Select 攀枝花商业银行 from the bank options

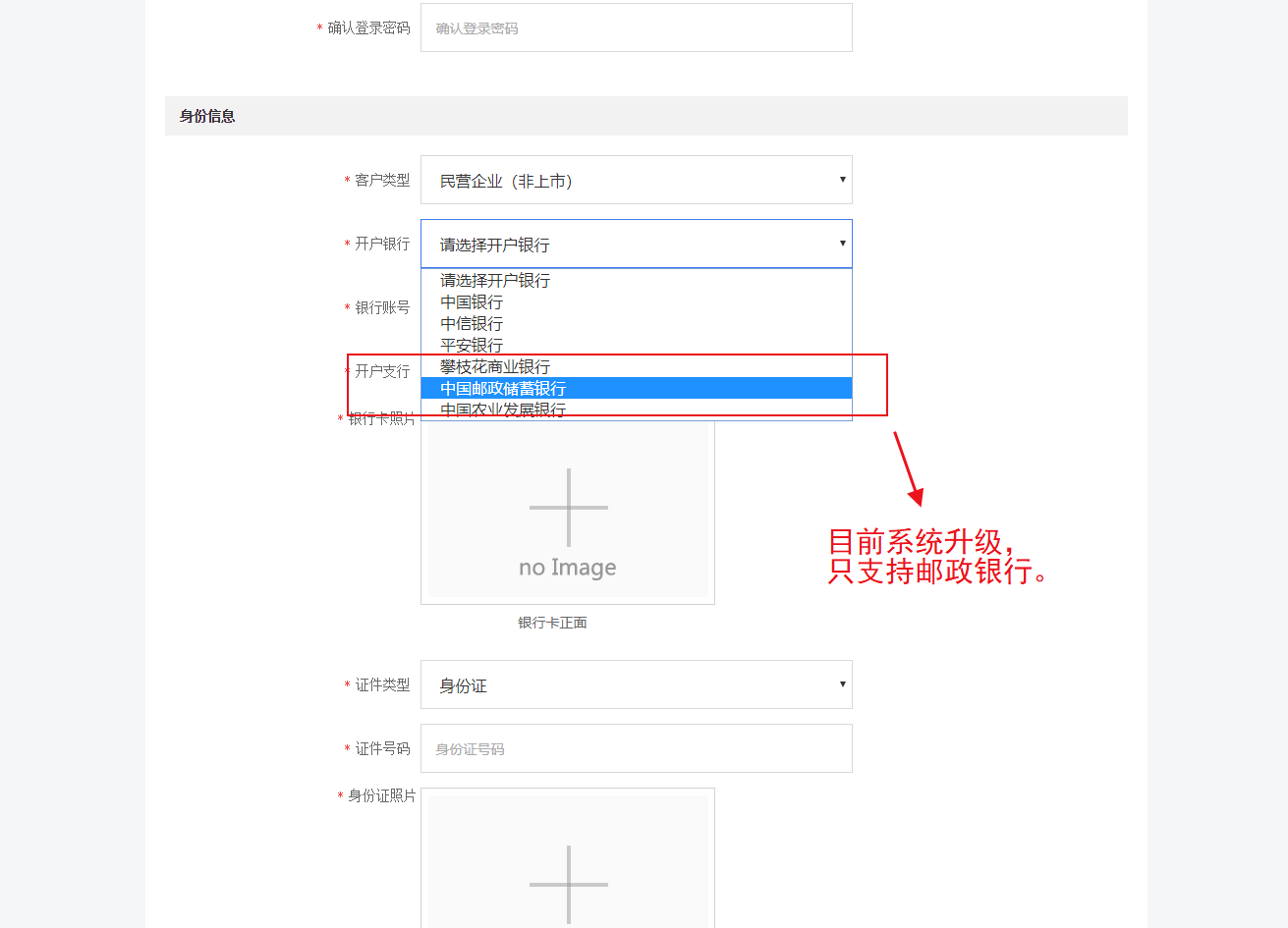(x=495, y=367)
